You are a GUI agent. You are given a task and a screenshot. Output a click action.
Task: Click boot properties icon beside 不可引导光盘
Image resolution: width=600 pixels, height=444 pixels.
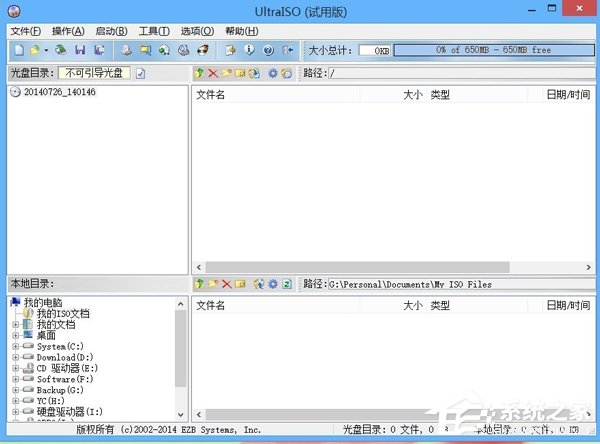141,73
